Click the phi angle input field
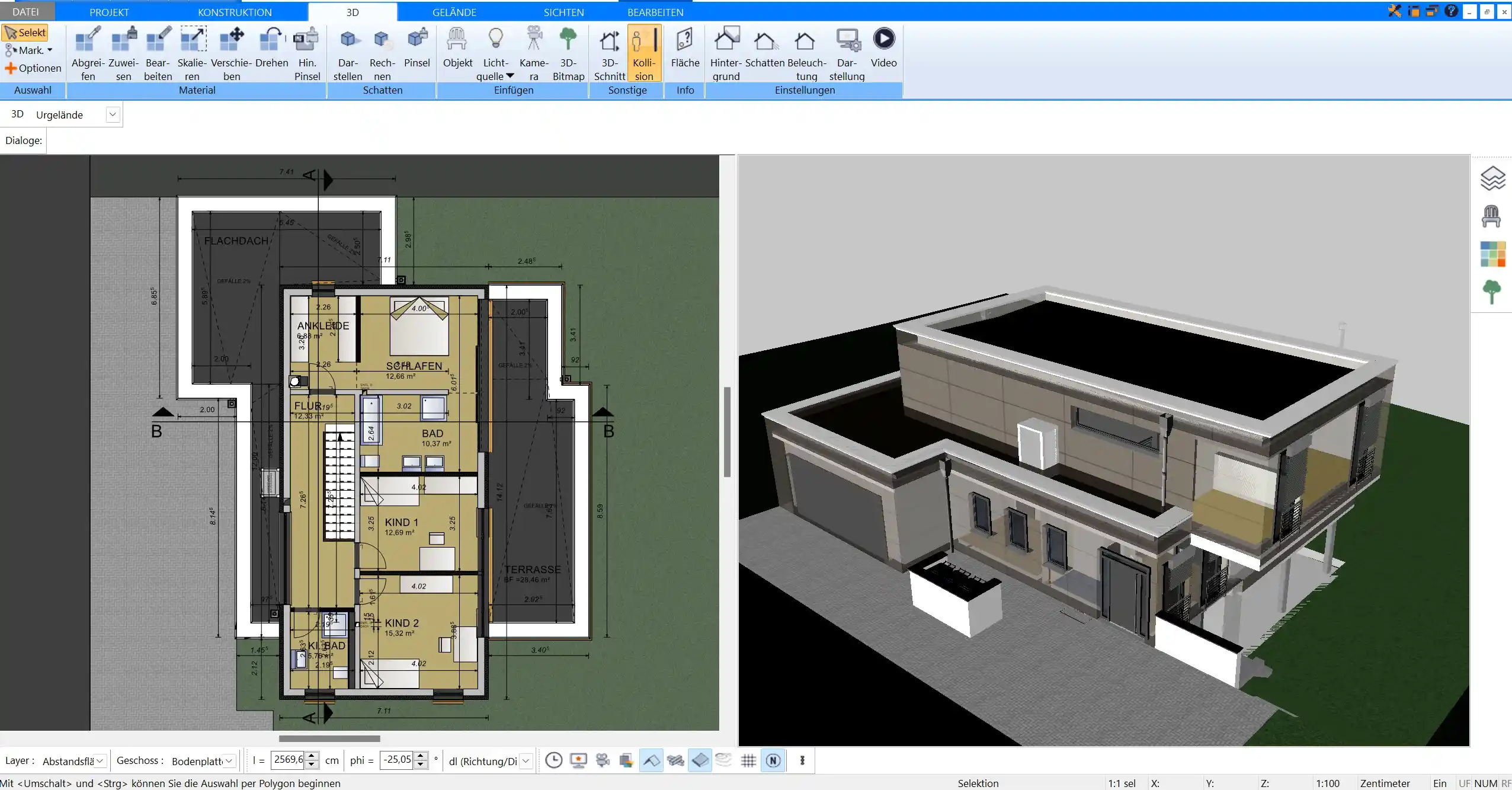This screenshot has width=1512, height=790. [x=397, y=760]
